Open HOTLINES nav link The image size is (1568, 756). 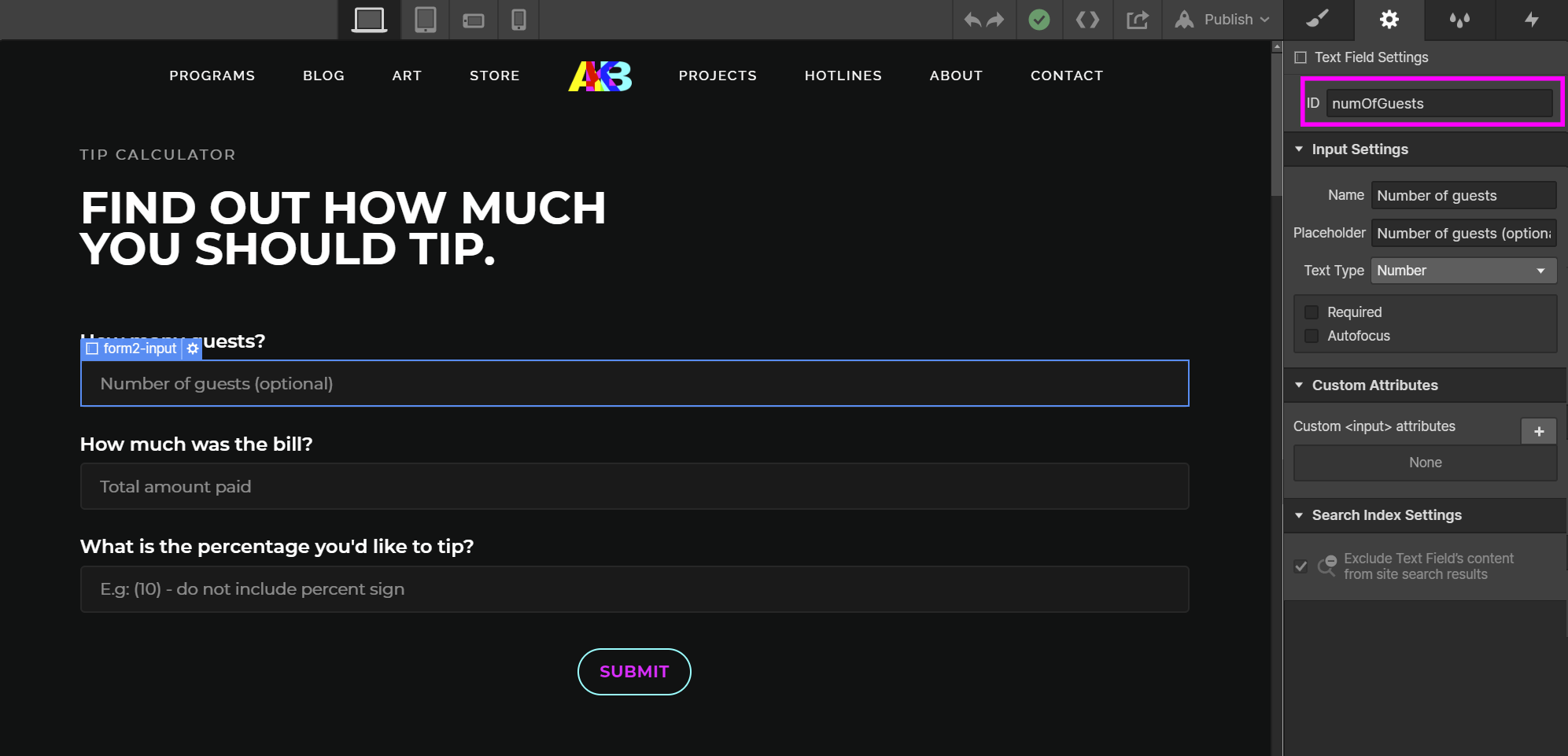point(843,76)
